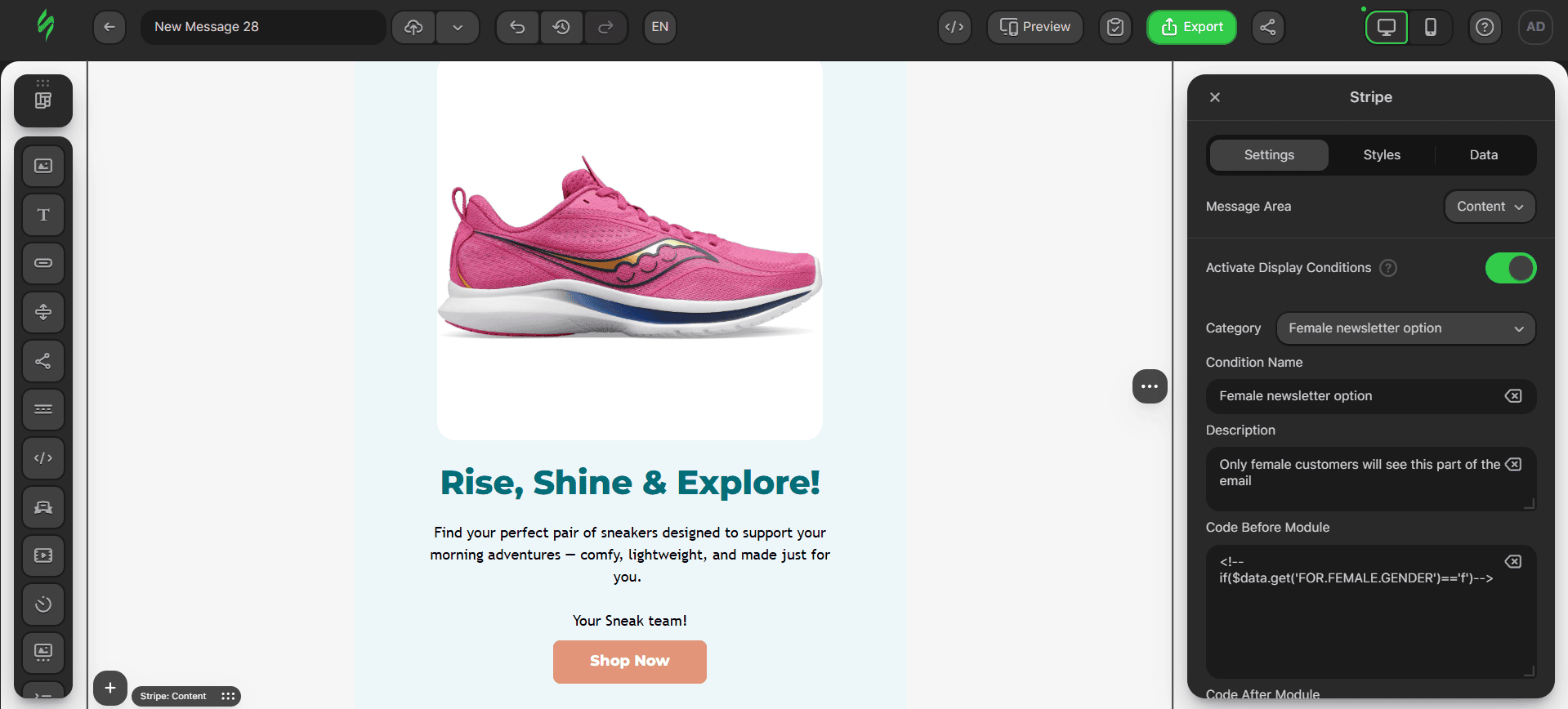The width and height of the screenshot is (1568, 709).
Task: Open the Message Area Content dropdown
Action: tap(1490, 207)
